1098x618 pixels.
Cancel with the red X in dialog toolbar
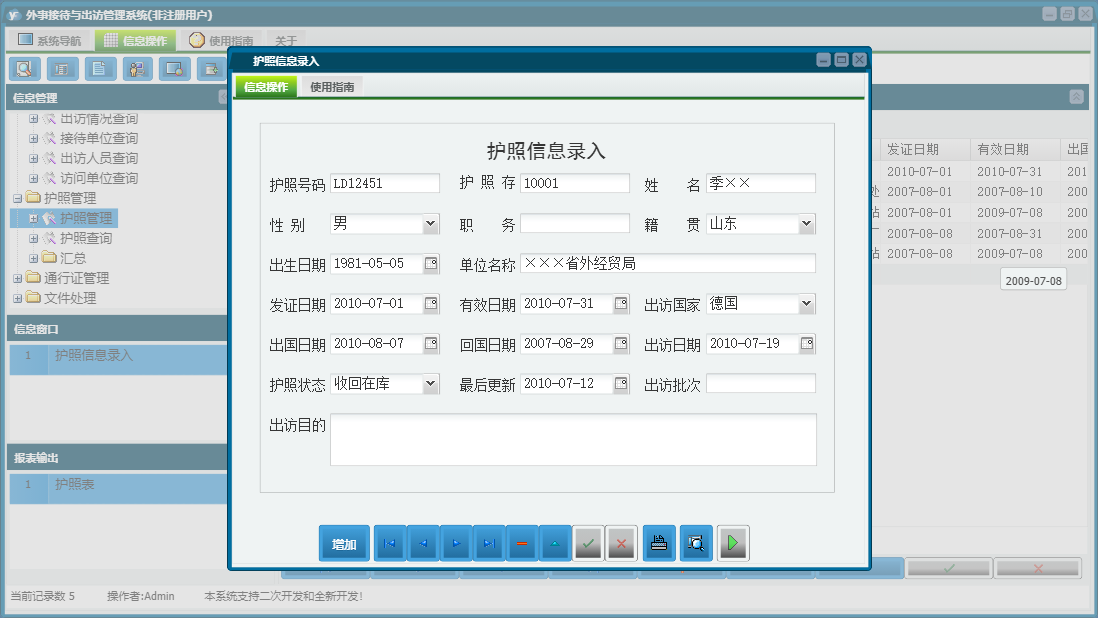621,543
